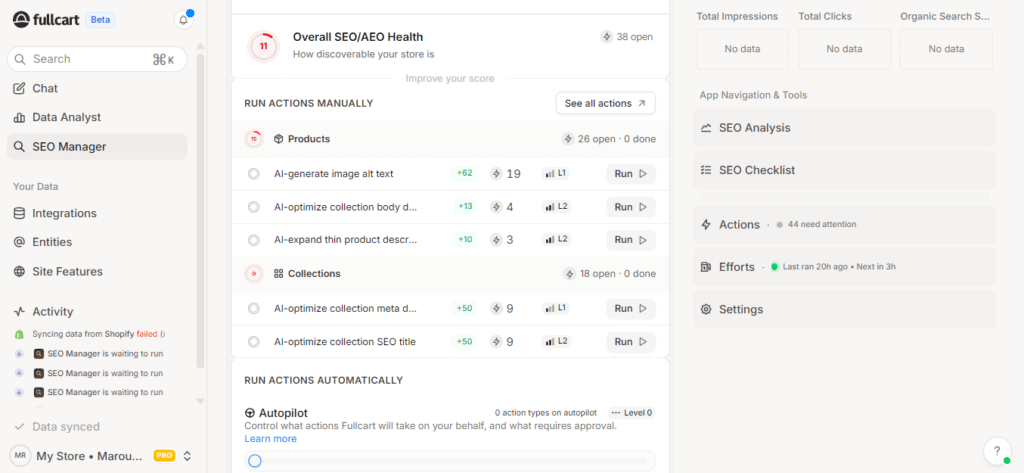The image size is (1024, 473).
Task: Open the SEO Checklist tool
Action: pos(756,170)
